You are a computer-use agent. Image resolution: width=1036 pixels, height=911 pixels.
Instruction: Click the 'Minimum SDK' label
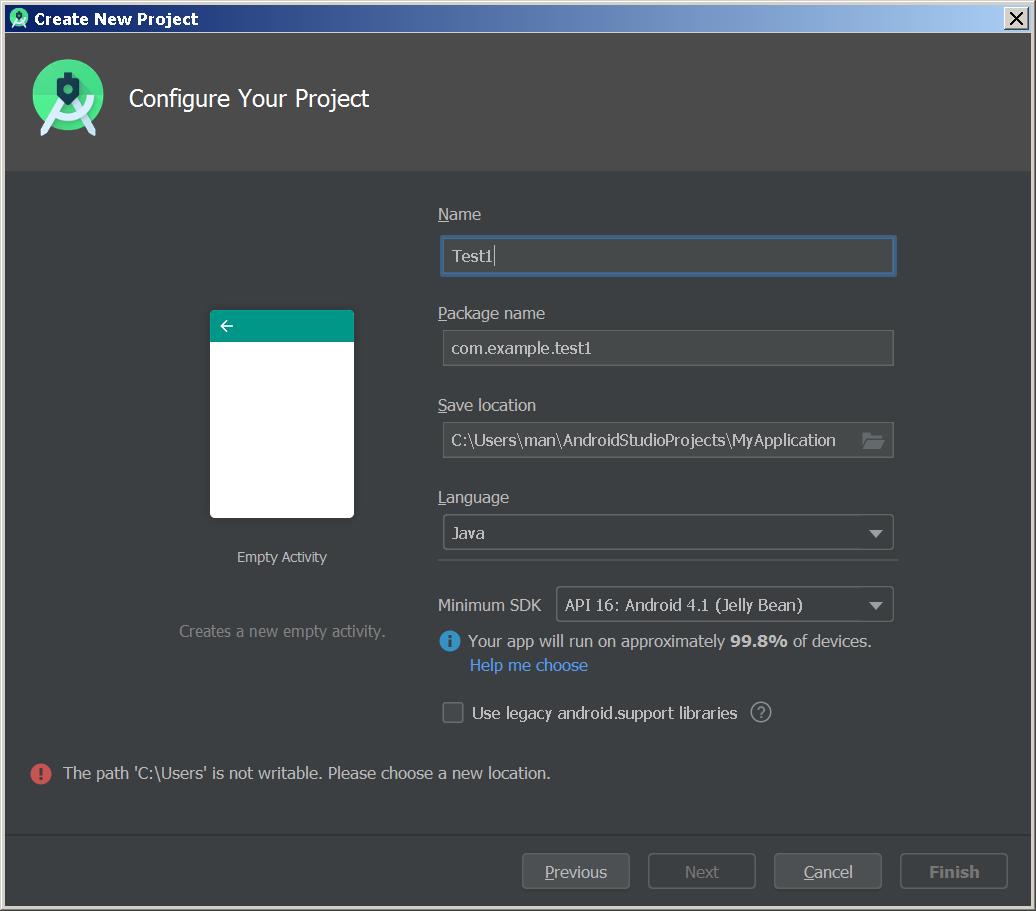click(x=490, y=605)
